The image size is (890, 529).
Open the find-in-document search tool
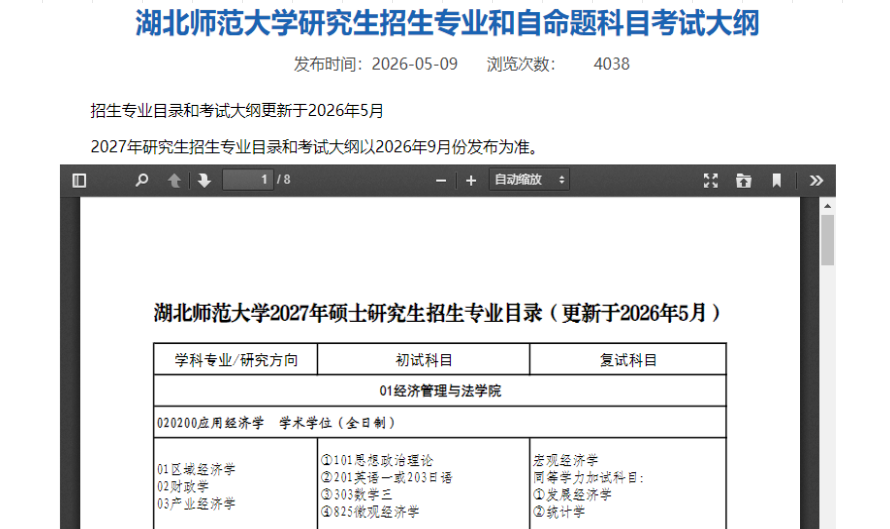point(142,180)
